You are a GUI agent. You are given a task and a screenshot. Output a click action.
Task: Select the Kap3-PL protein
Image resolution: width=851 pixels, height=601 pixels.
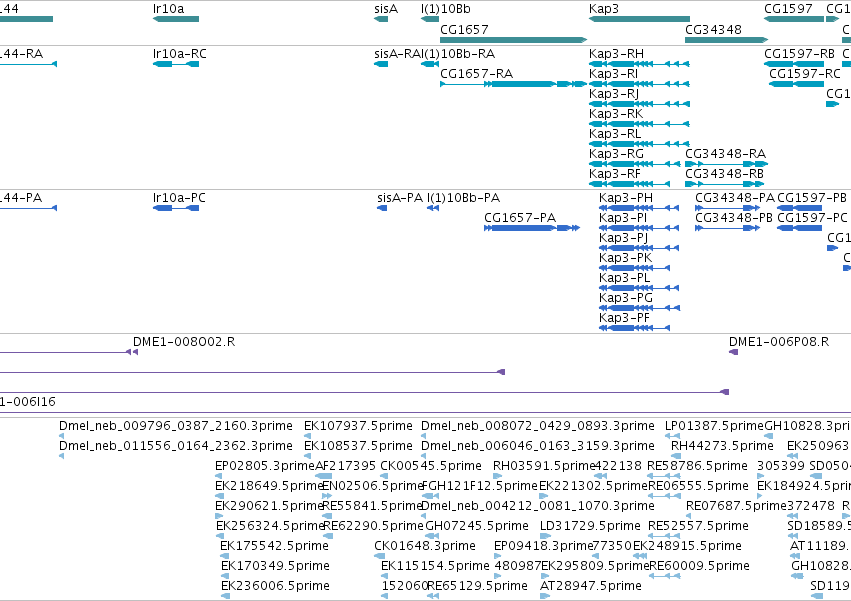[639, 288]
